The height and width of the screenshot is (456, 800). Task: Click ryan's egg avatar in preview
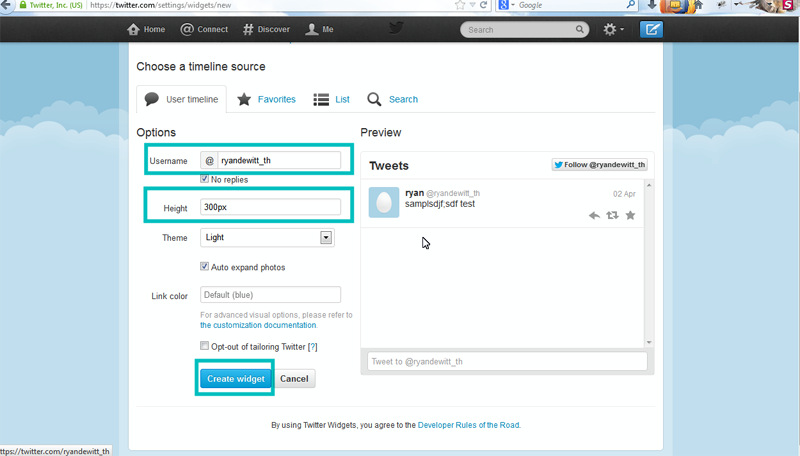(384, 202)
